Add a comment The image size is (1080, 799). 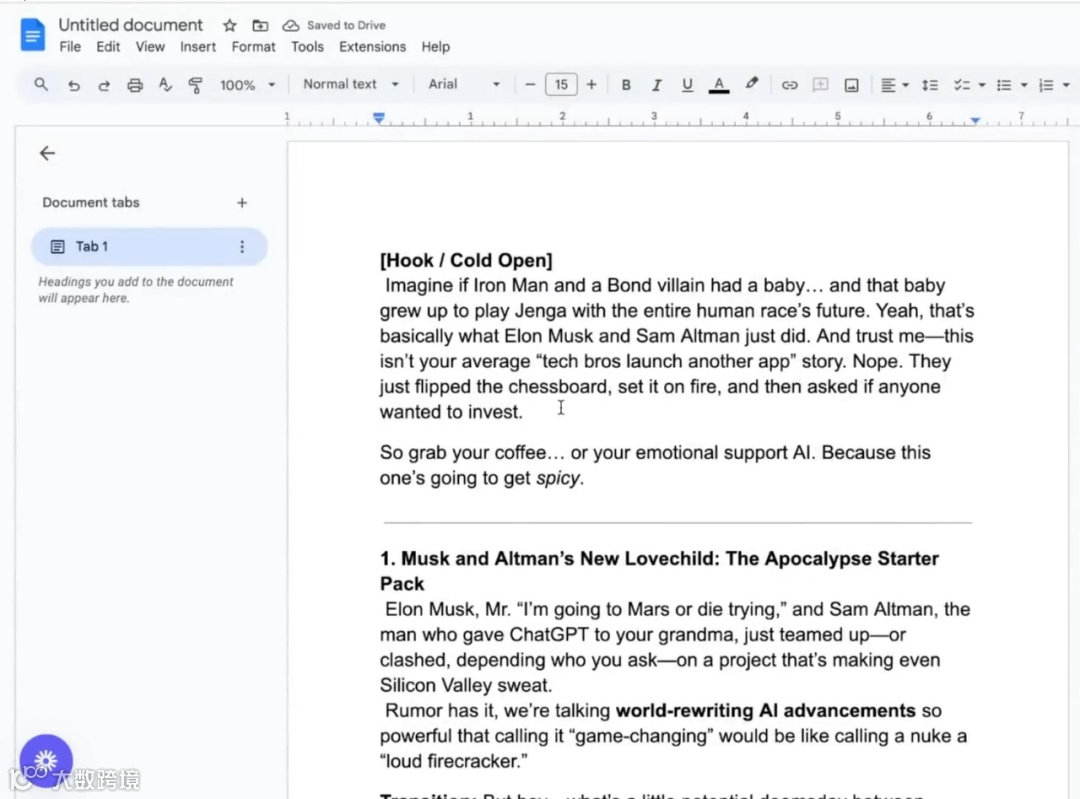coord(820,85)
